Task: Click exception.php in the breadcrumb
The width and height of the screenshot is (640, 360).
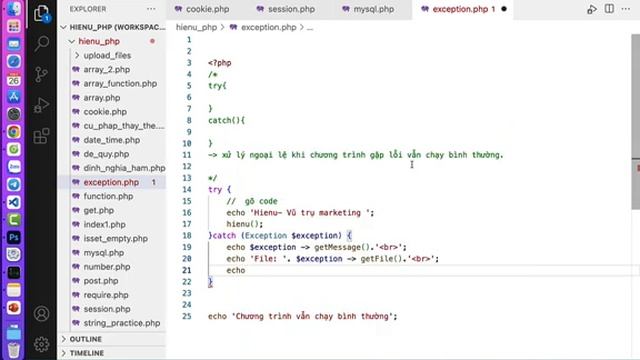Action: click(x=268, y=27)
